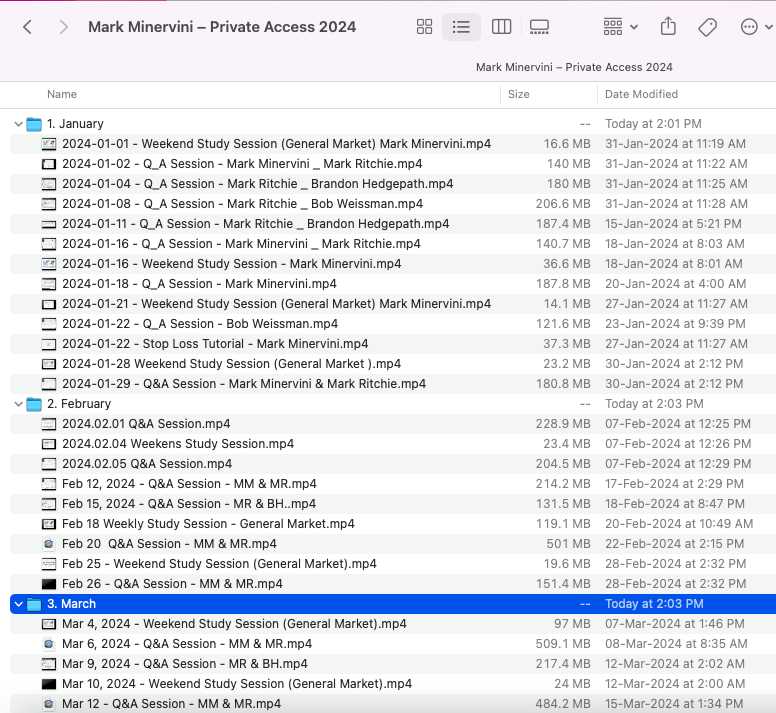
Task: Select the 2024-01-01 Weekend Study Session file icon
Action: (x=48, y=144)
